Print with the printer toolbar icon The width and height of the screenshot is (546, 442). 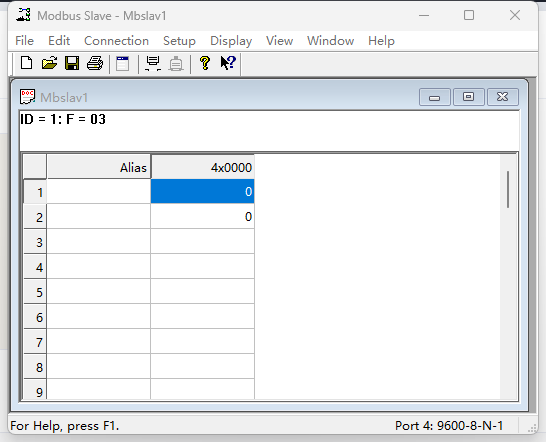[95, 63]
